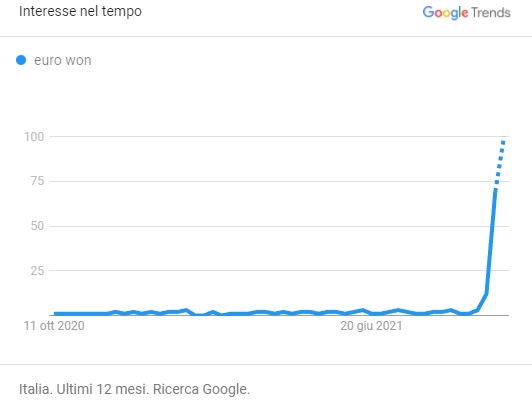Click the Italia footer text

36,389
